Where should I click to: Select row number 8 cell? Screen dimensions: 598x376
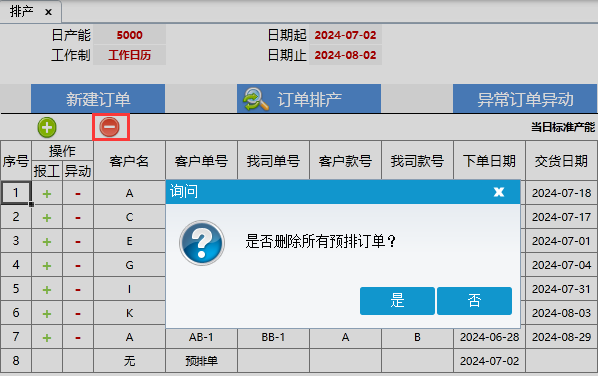[16, 361]
